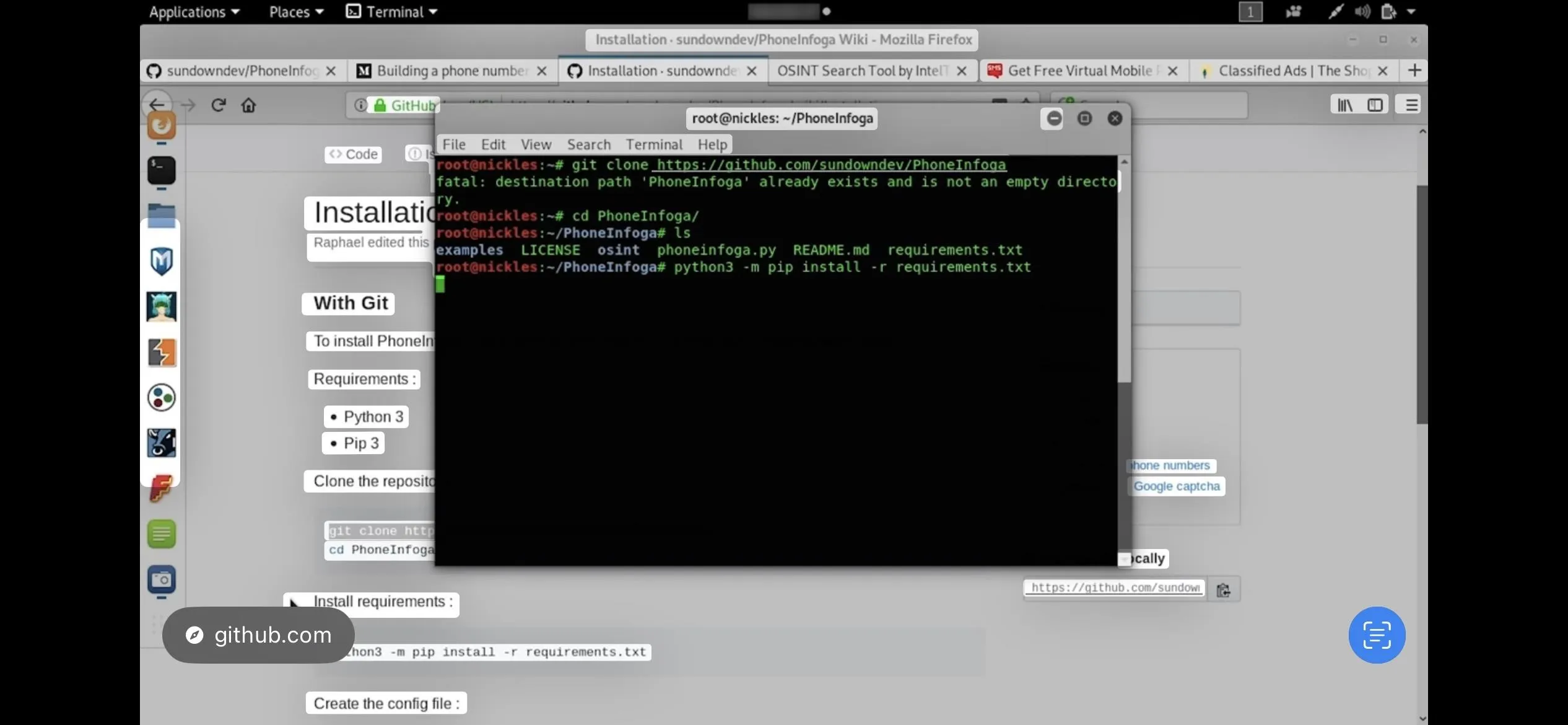Click the GitHub clone URL field
Viewport: 1568px width, 725px height.
(x=1115, y=587)
